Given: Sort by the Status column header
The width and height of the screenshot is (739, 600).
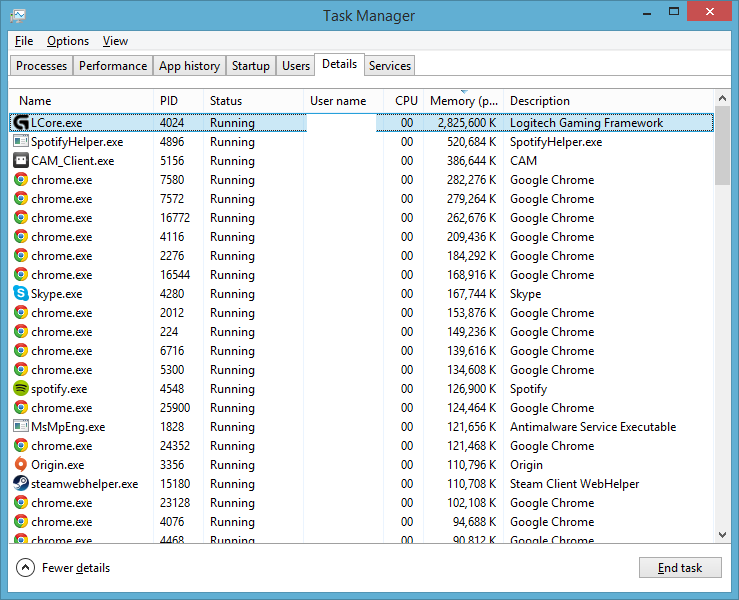Looking at the screenshot, I should pos(253,101).
